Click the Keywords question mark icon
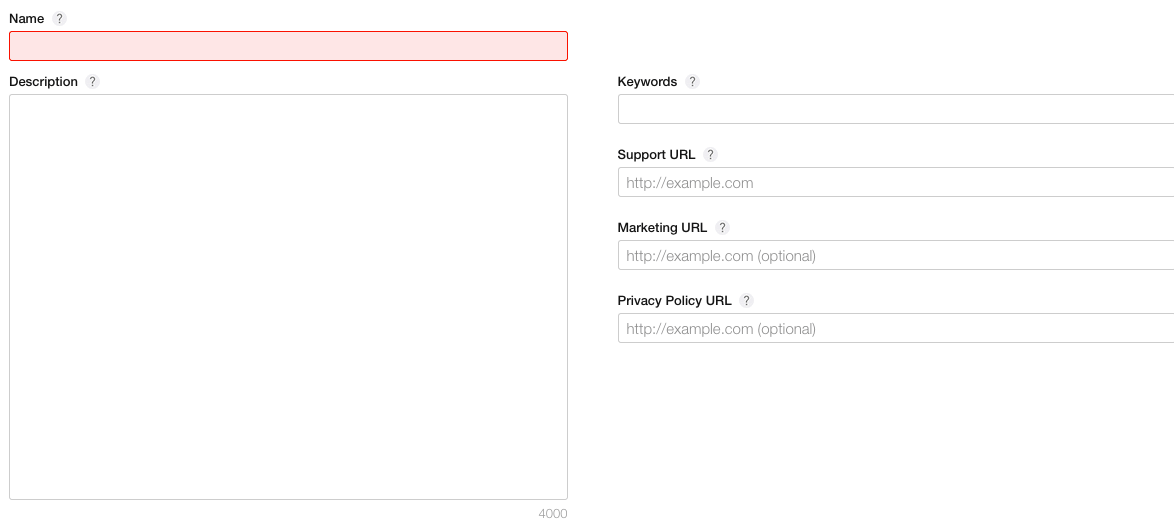 [x=693, y=82]
